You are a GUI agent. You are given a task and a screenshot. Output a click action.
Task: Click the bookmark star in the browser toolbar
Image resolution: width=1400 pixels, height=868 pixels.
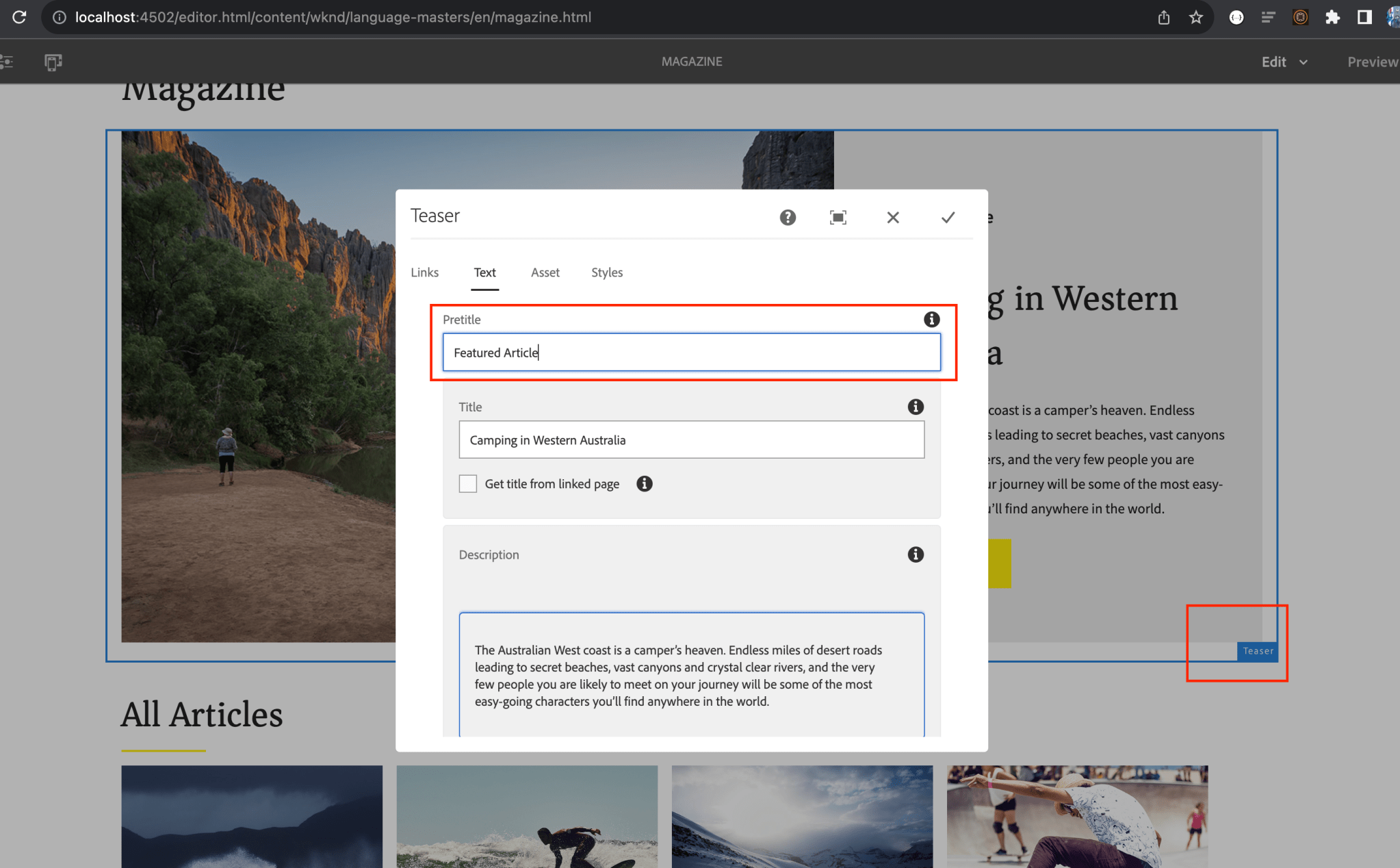(1196, 17)
